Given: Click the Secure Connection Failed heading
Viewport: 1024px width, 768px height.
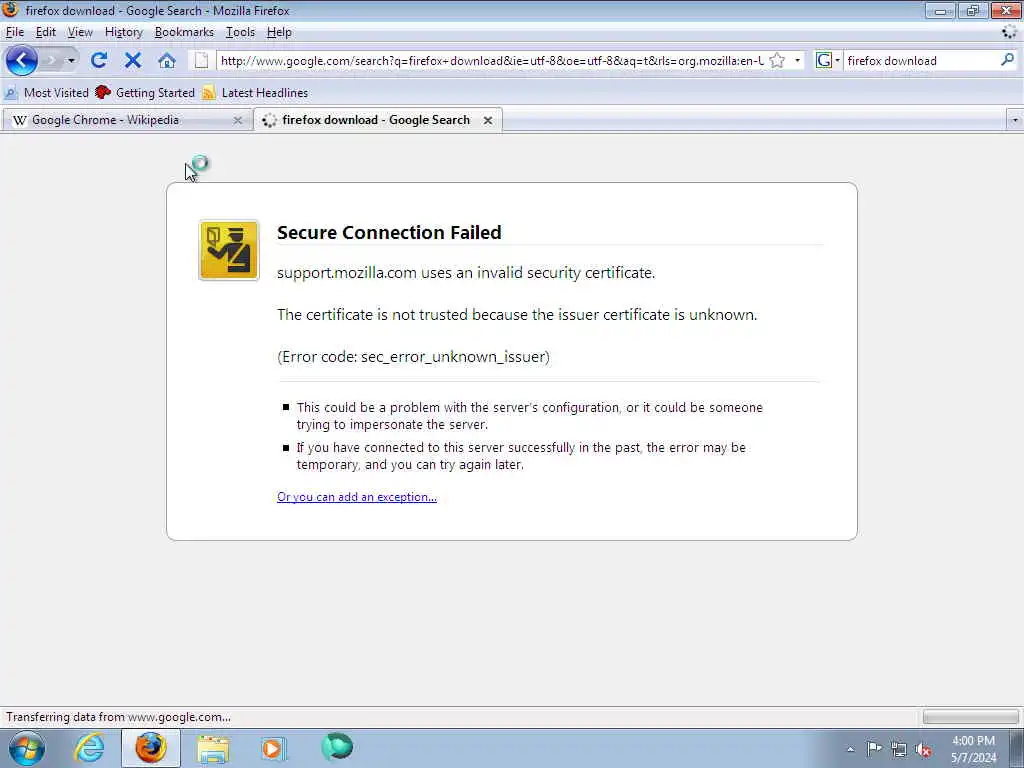Looking at the screenshot, I should coord(389,232).
